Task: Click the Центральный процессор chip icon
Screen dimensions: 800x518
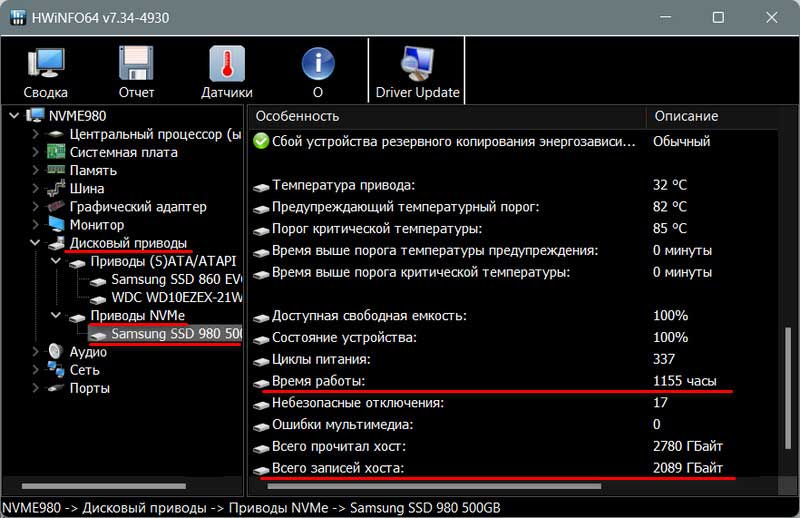Action: click(x=56, y=134)
